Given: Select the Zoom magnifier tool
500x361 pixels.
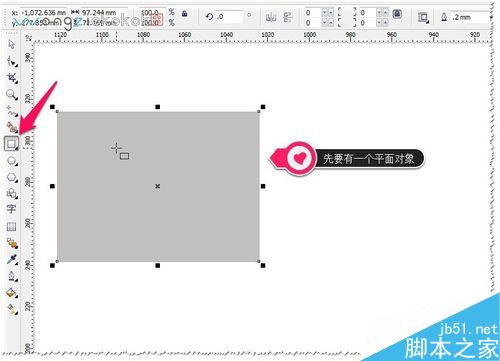Looking at the screenshot, I should (x=12, y=95).
